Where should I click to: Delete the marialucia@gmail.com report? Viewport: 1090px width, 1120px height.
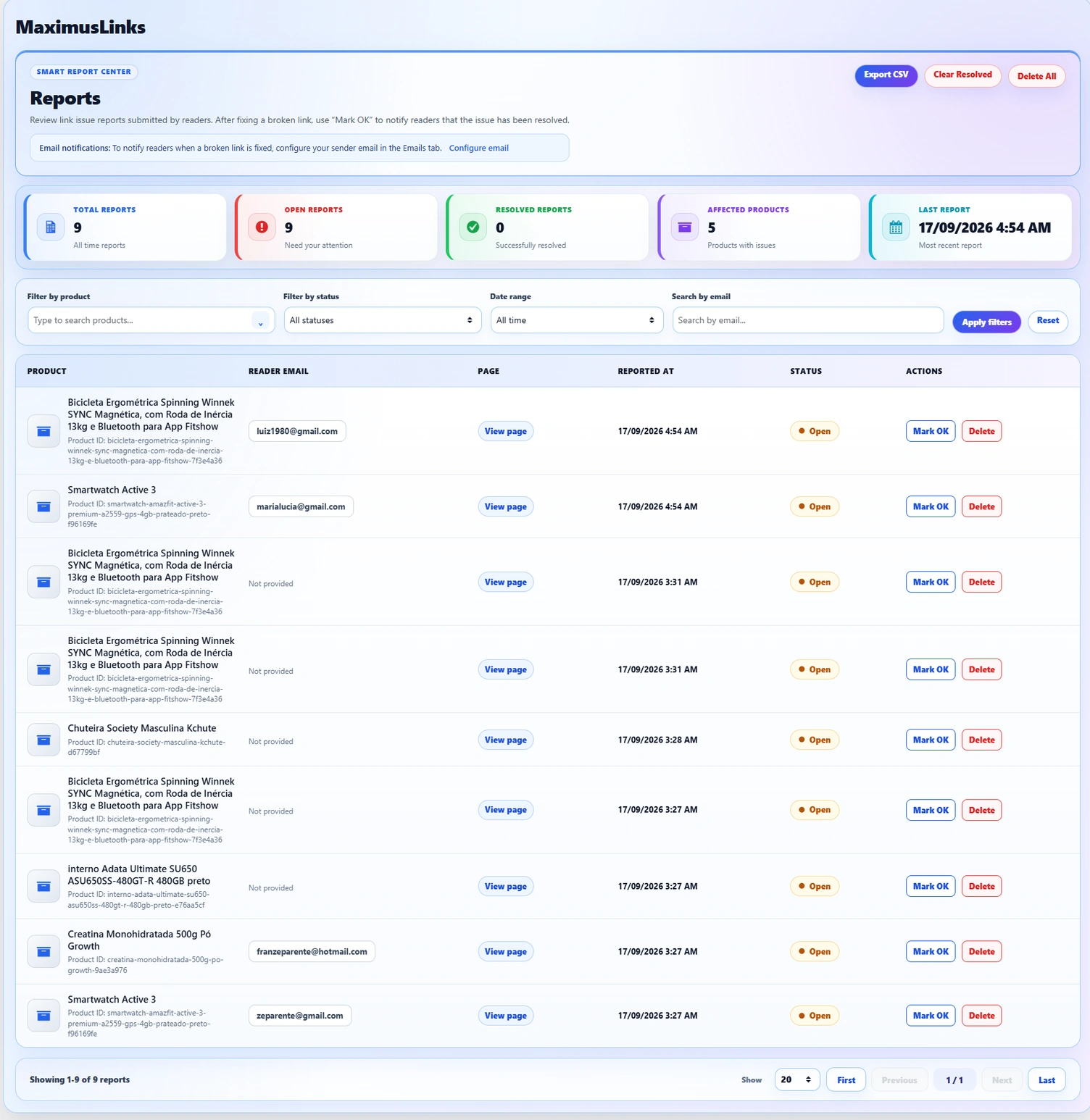[981, 506]
